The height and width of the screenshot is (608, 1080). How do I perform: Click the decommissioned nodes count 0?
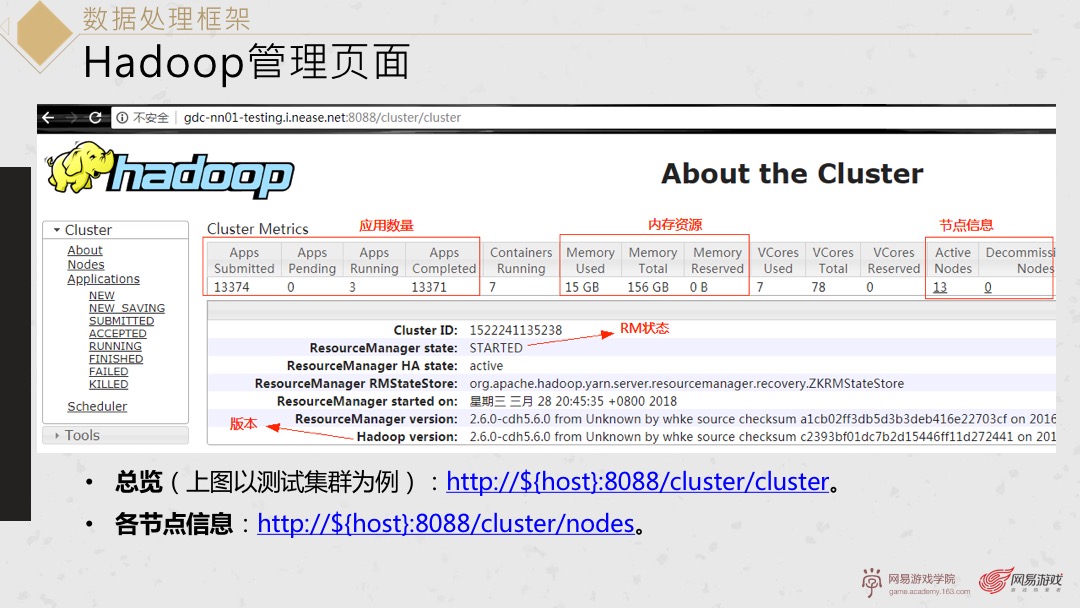(988, 288)
